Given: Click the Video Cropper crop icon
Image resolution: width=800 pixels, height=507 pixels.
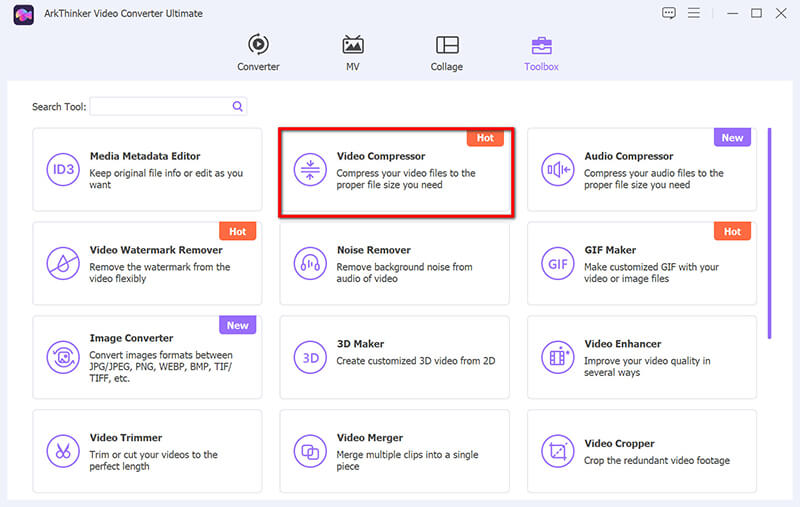Looking at the screenshot, I should tap(558, 451).
